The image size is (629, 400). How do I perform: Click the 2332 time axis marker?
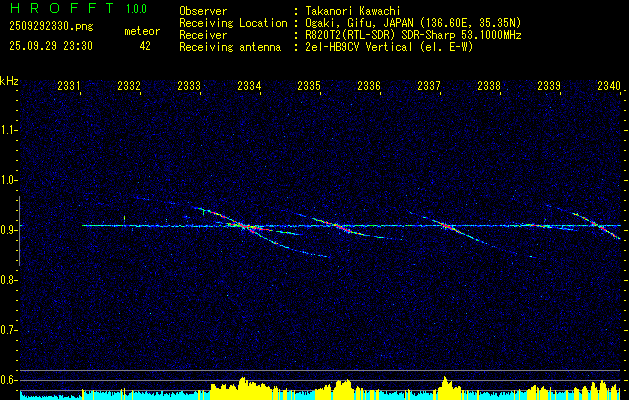point(129,85)
